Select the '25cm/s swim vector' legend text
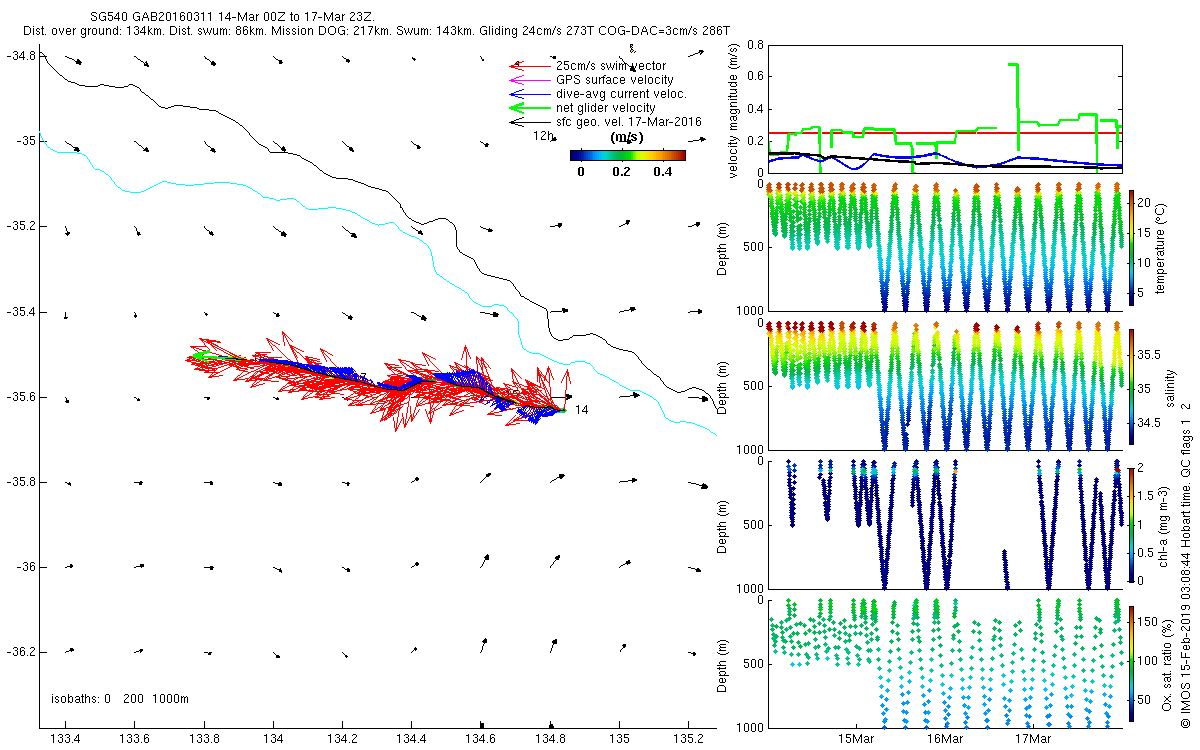1200x750 pixels. coord(612,66)
